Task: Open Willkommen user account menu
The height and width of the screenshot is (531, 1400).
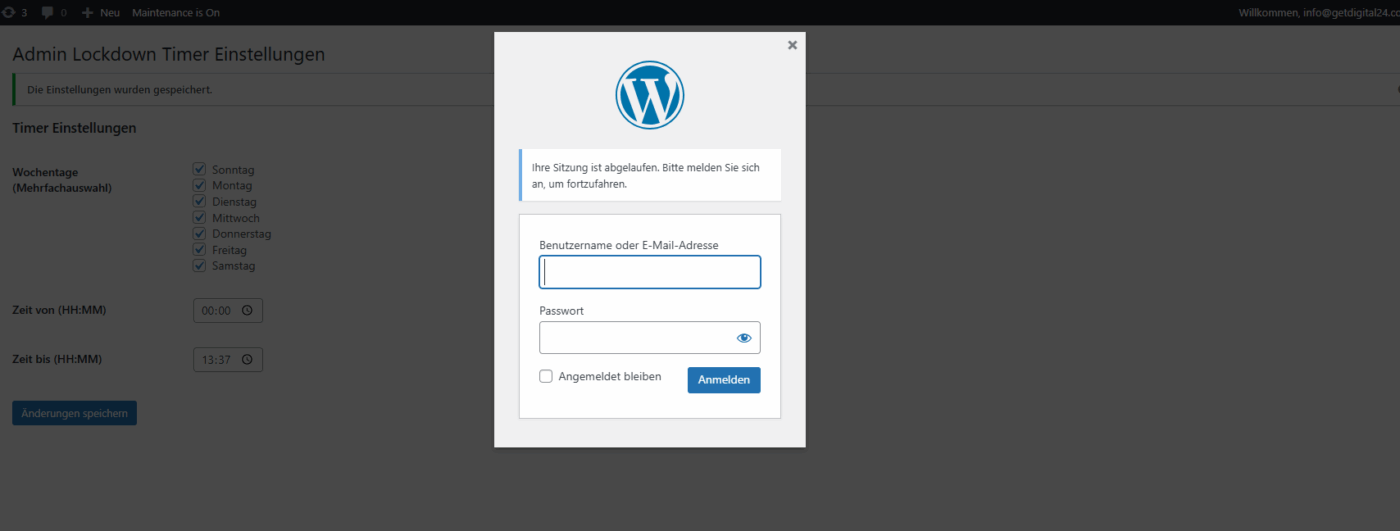Action: [x=1318, y=12]
